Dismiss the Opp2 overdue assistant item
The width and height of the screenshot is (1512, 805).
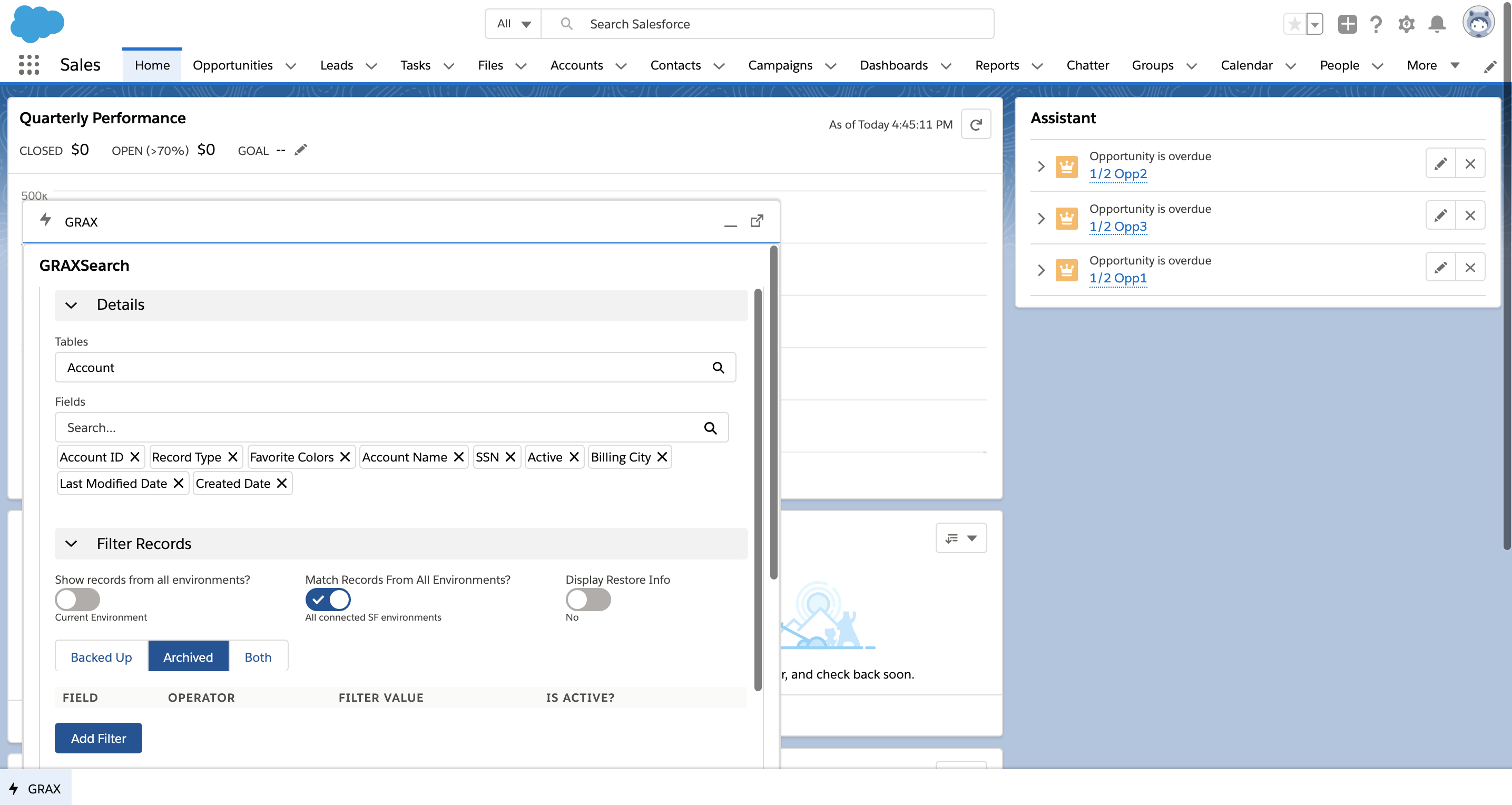coord(1470,163)
